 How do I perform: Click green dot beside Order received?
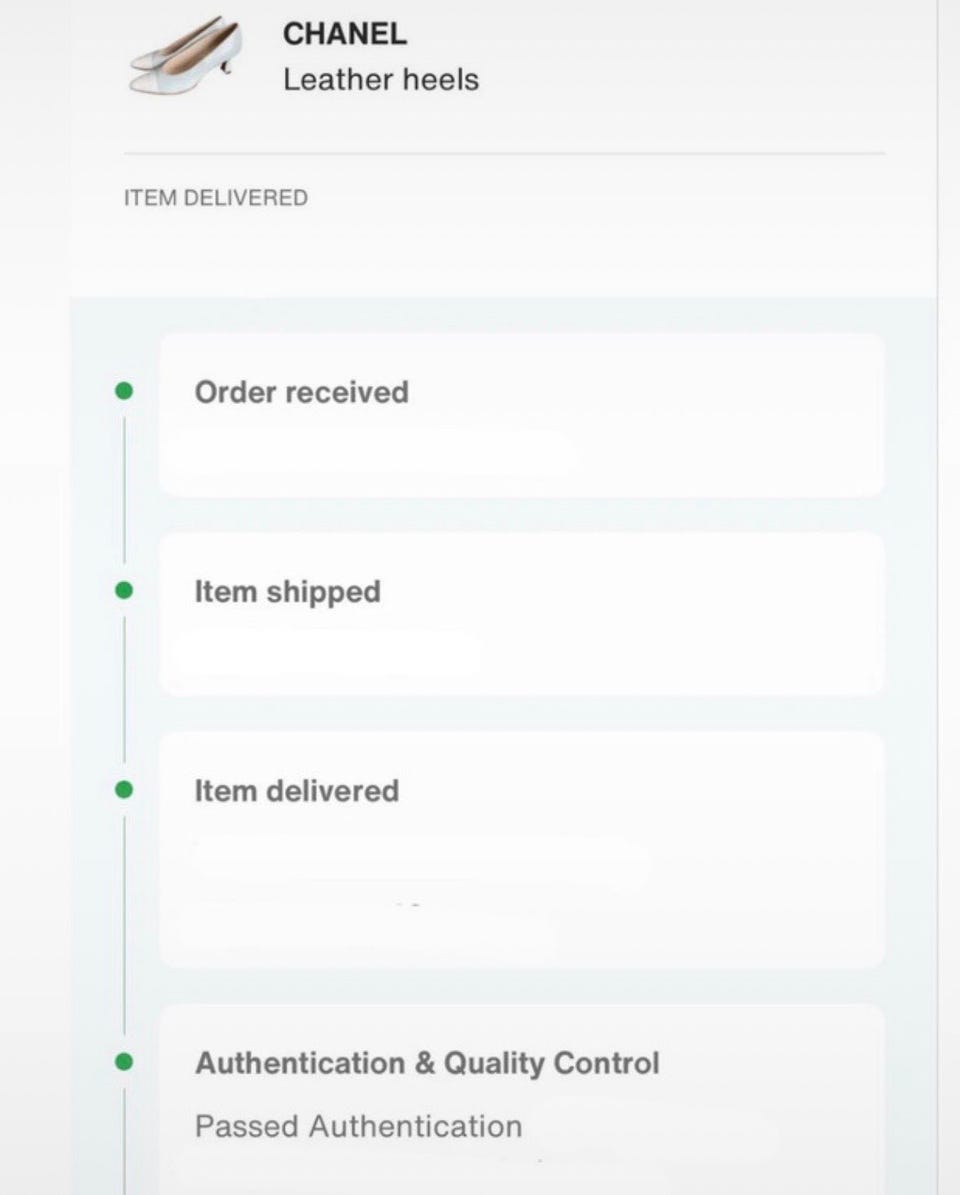coord(124,391)
